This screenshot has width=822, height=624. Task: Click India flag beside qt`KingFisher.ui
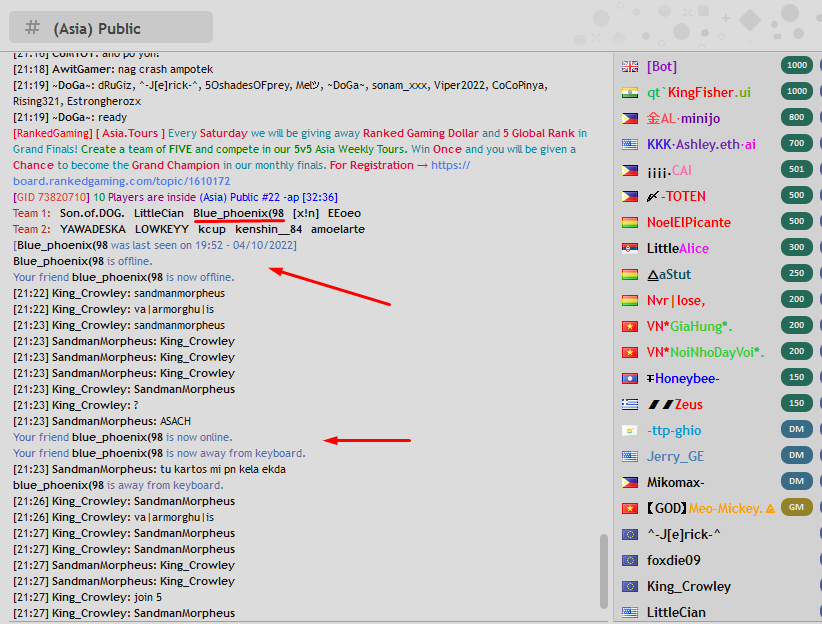coord(630,92)
